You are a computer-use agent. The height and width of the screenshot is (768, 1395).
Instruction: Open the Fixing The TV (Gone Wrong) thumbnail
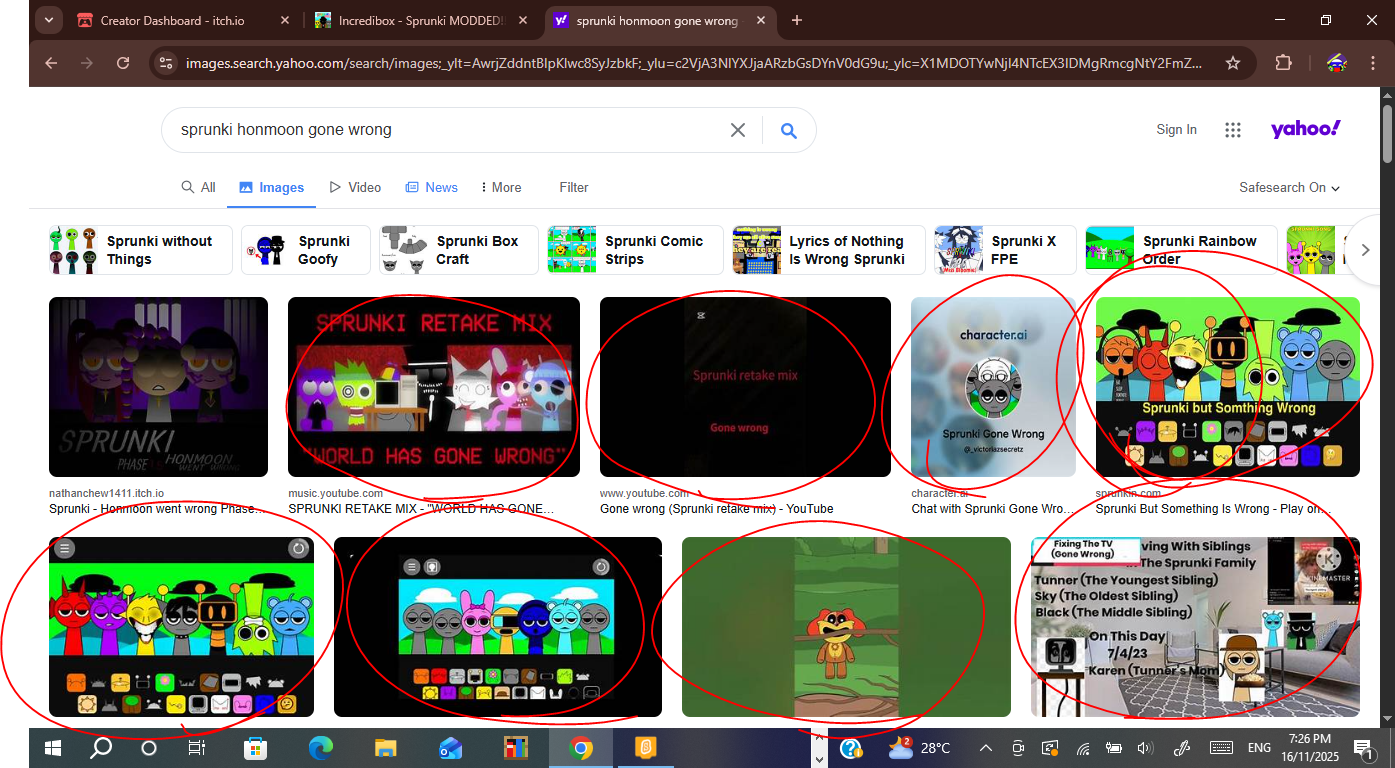click(1195, 627)
